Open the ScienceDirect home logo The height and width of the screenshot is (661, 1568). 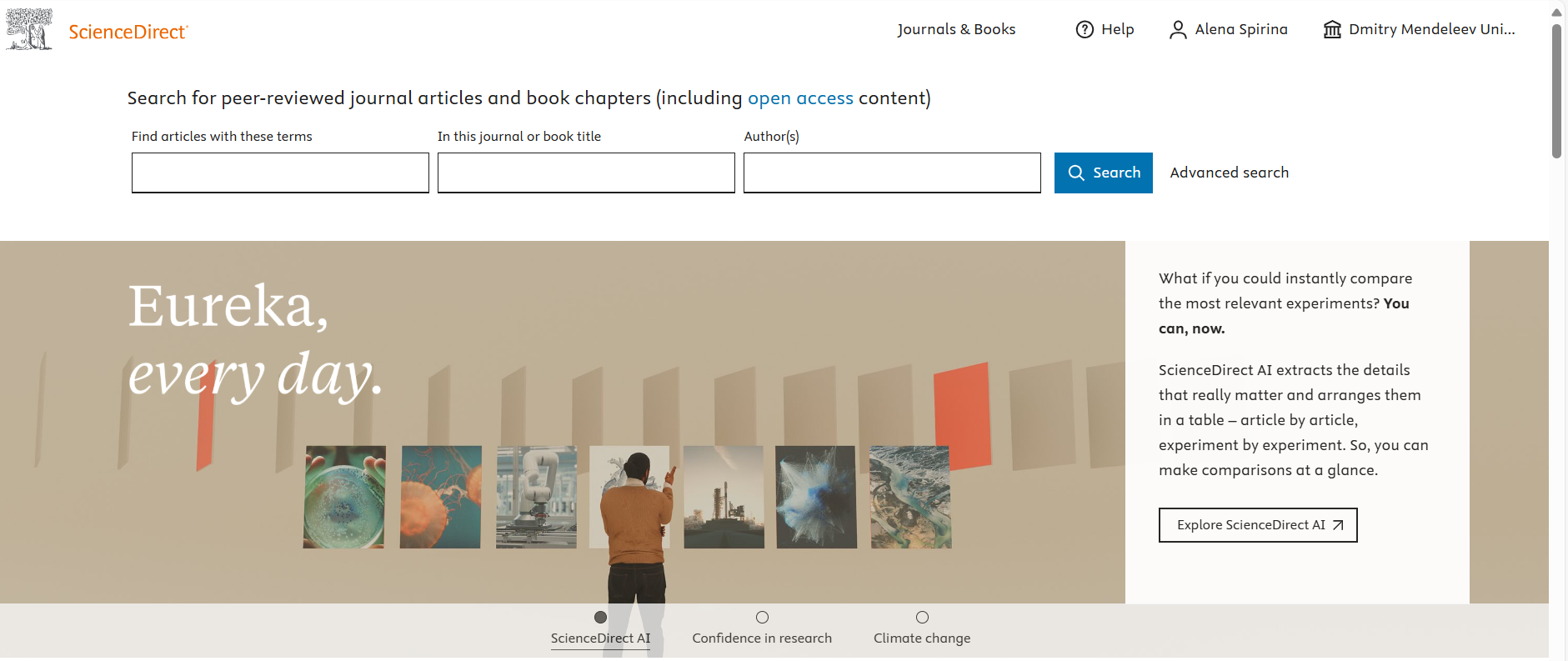click(x=128, y=32)
